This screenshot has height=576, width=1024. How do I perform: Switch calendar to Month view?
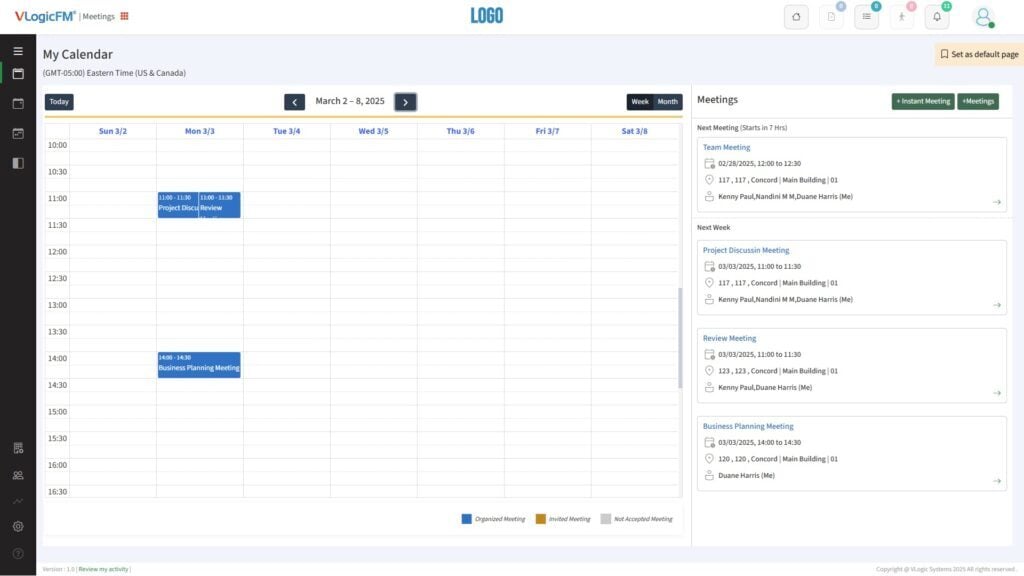667,101
